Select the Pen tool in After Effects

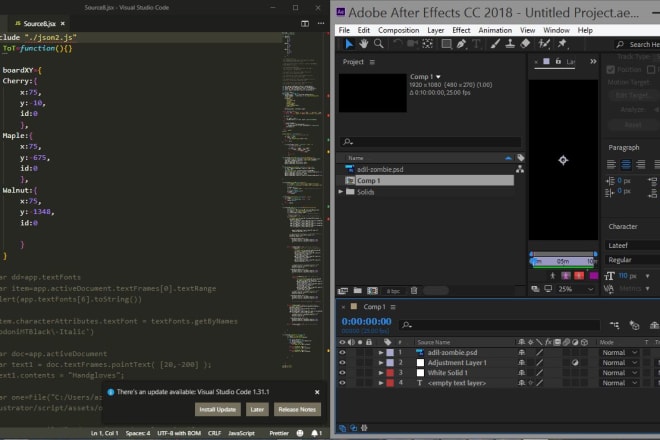click(x=461, y=43)
